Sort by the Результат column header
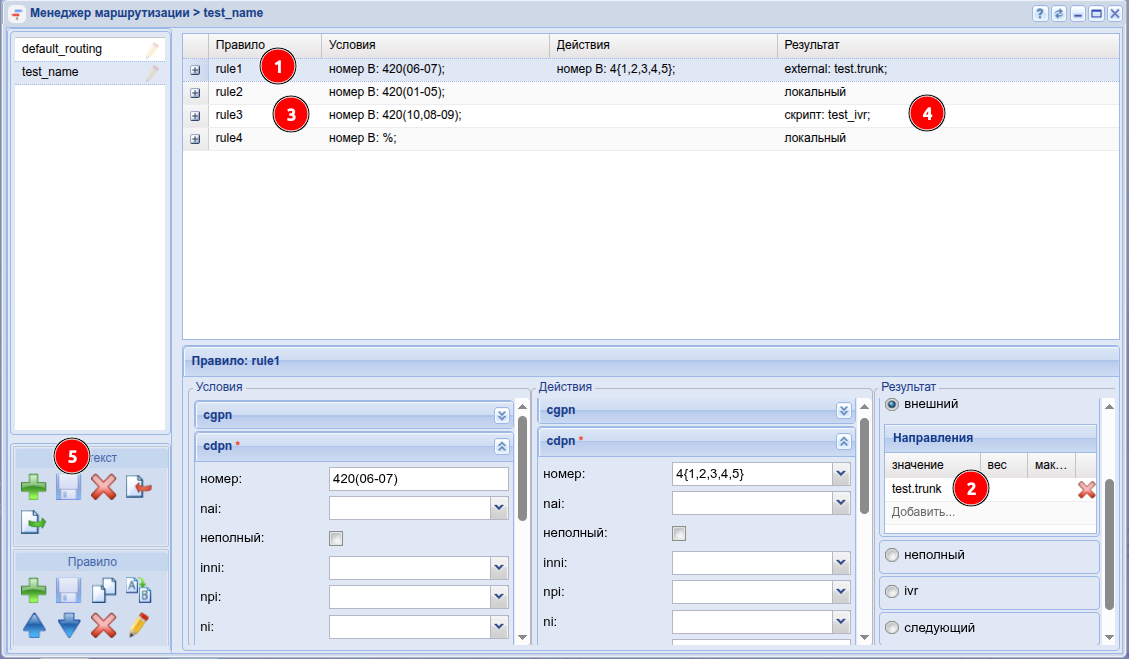 [811, 45]
